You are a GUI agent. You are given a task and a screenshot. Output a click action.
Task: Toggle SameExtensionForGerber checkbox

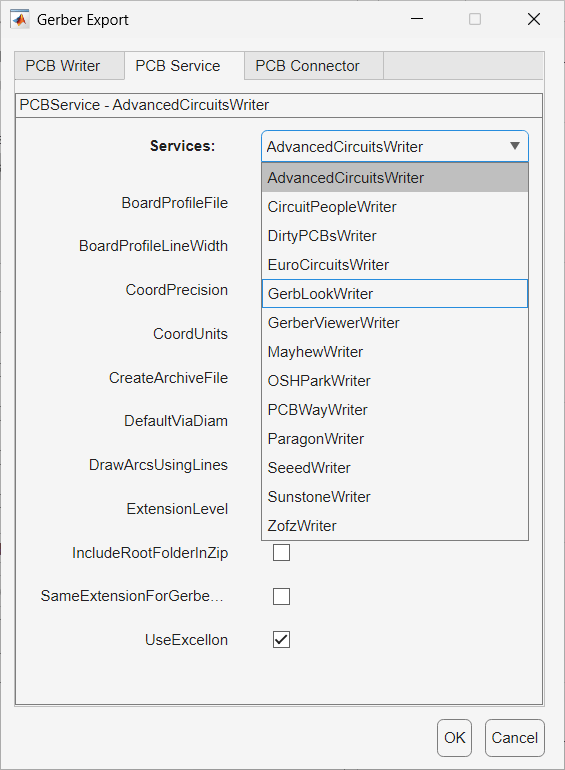coord(281,596)
